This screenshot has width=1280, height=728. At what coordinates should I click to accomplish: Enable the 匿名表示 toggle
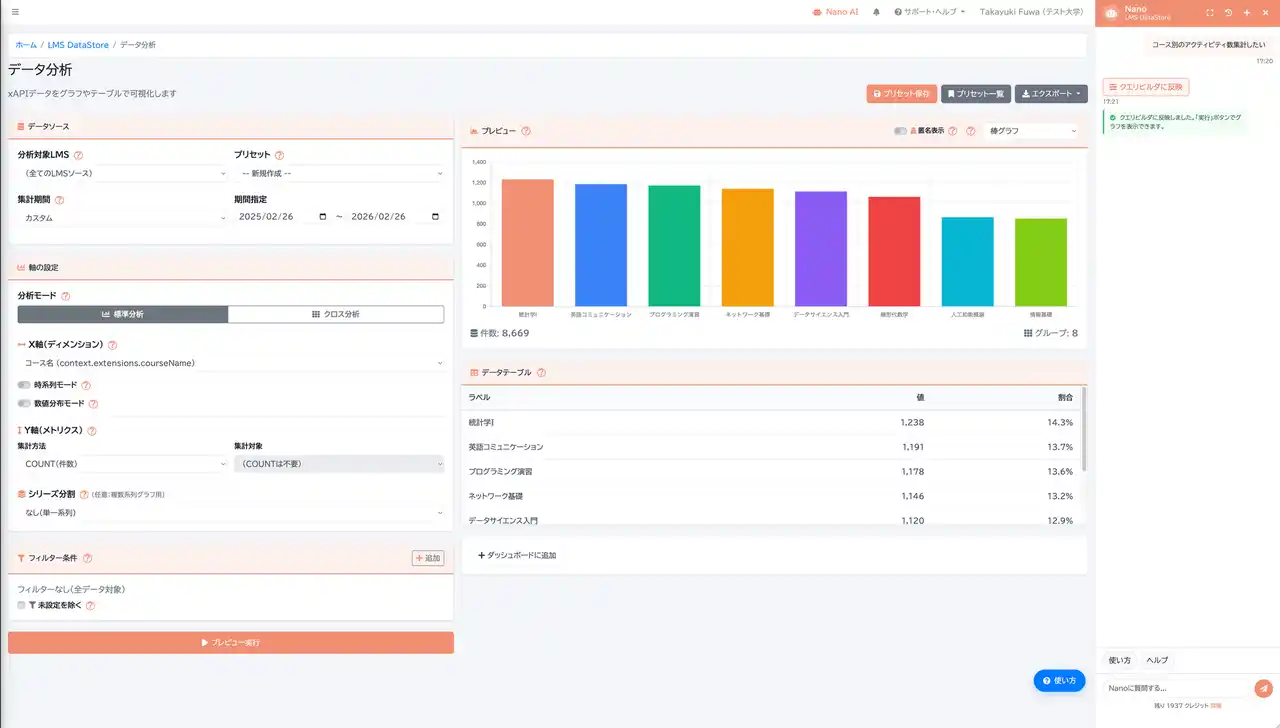click(x=902, y=131)
